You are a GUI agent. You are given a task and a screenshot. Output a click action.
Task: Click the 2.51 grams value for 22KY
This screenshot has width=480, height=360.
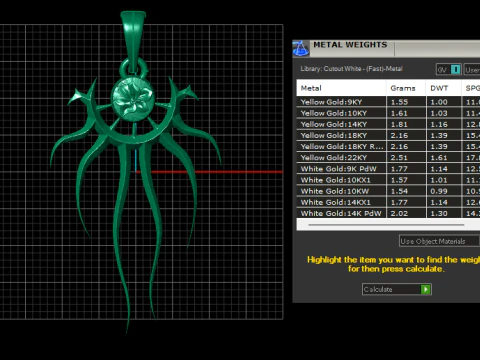(399, 158)
